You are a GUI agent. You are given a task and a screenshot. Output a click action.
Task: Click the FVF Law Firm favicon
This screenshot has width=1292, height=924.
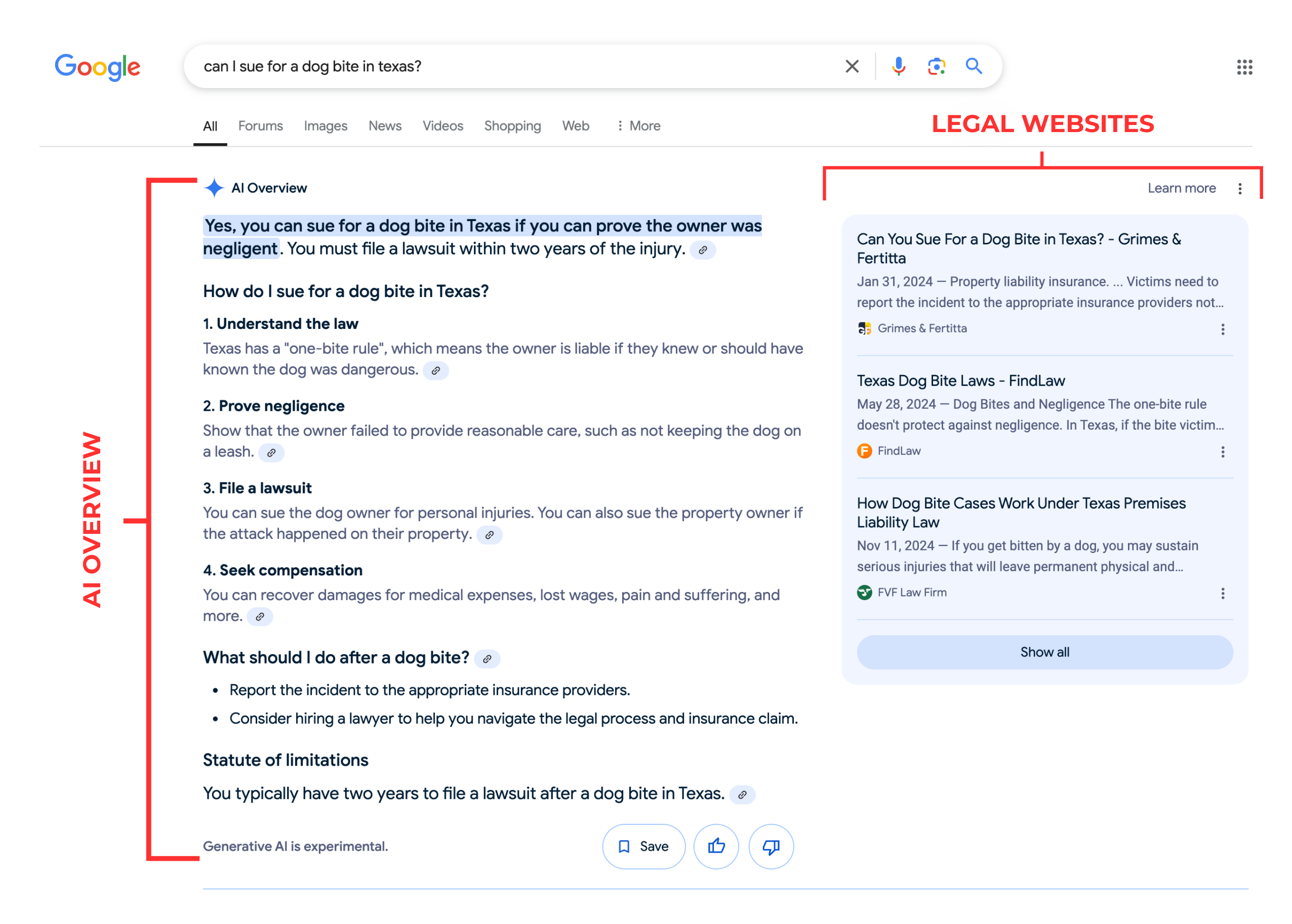point(865,592)
